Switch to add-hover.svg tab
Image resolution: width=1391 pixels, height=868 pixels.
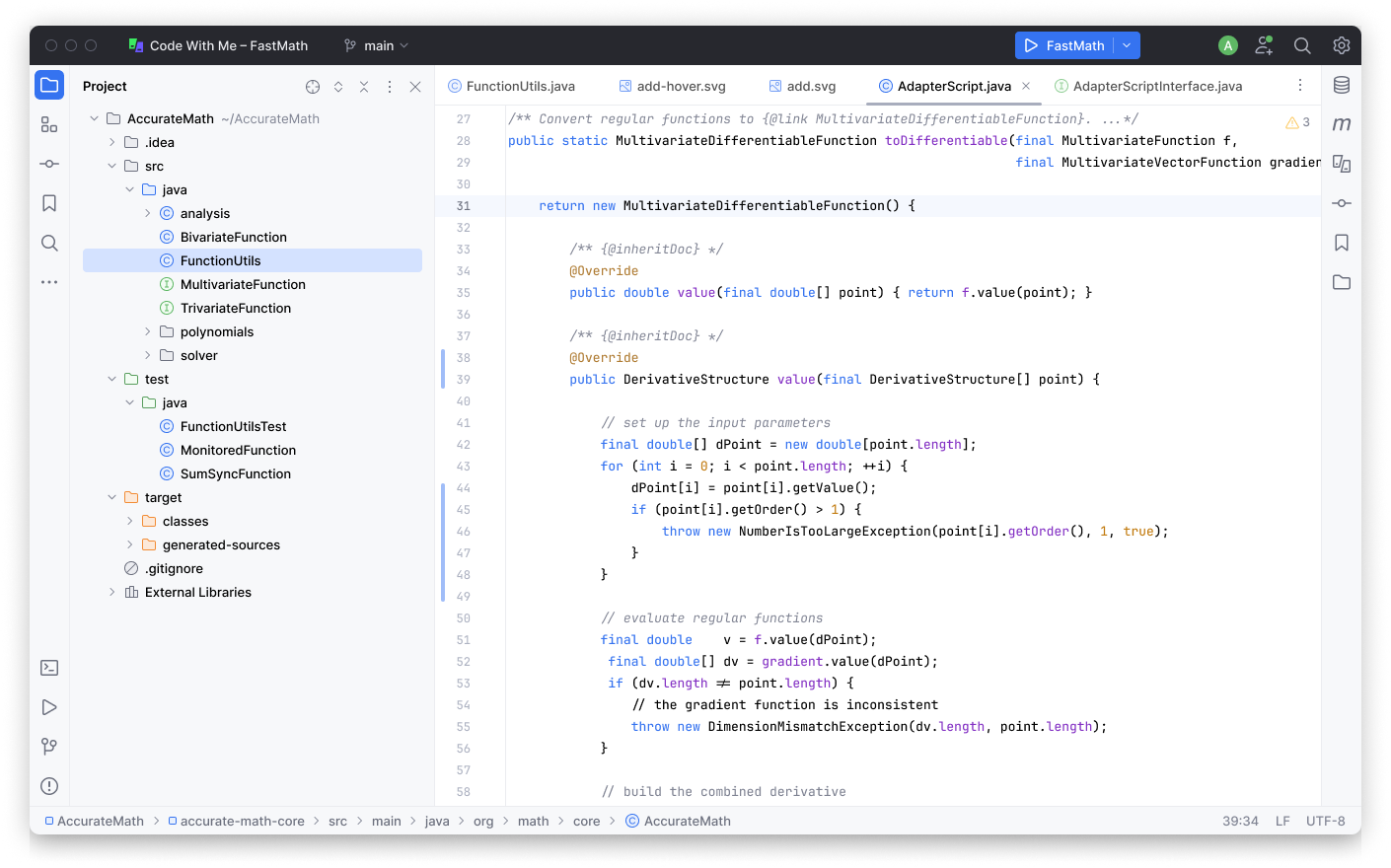(x=672, y=86)
